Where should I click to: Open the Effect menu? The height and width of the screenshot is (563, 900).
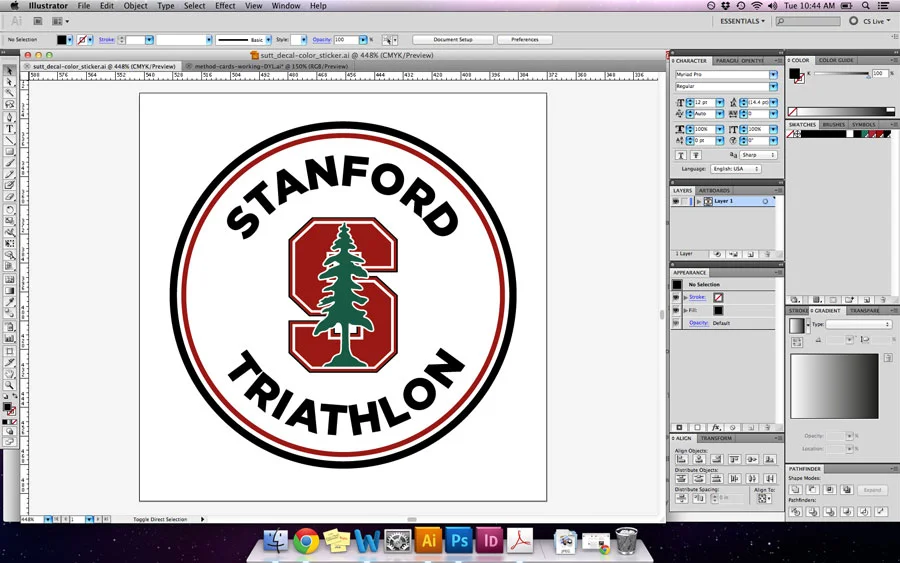225,6
